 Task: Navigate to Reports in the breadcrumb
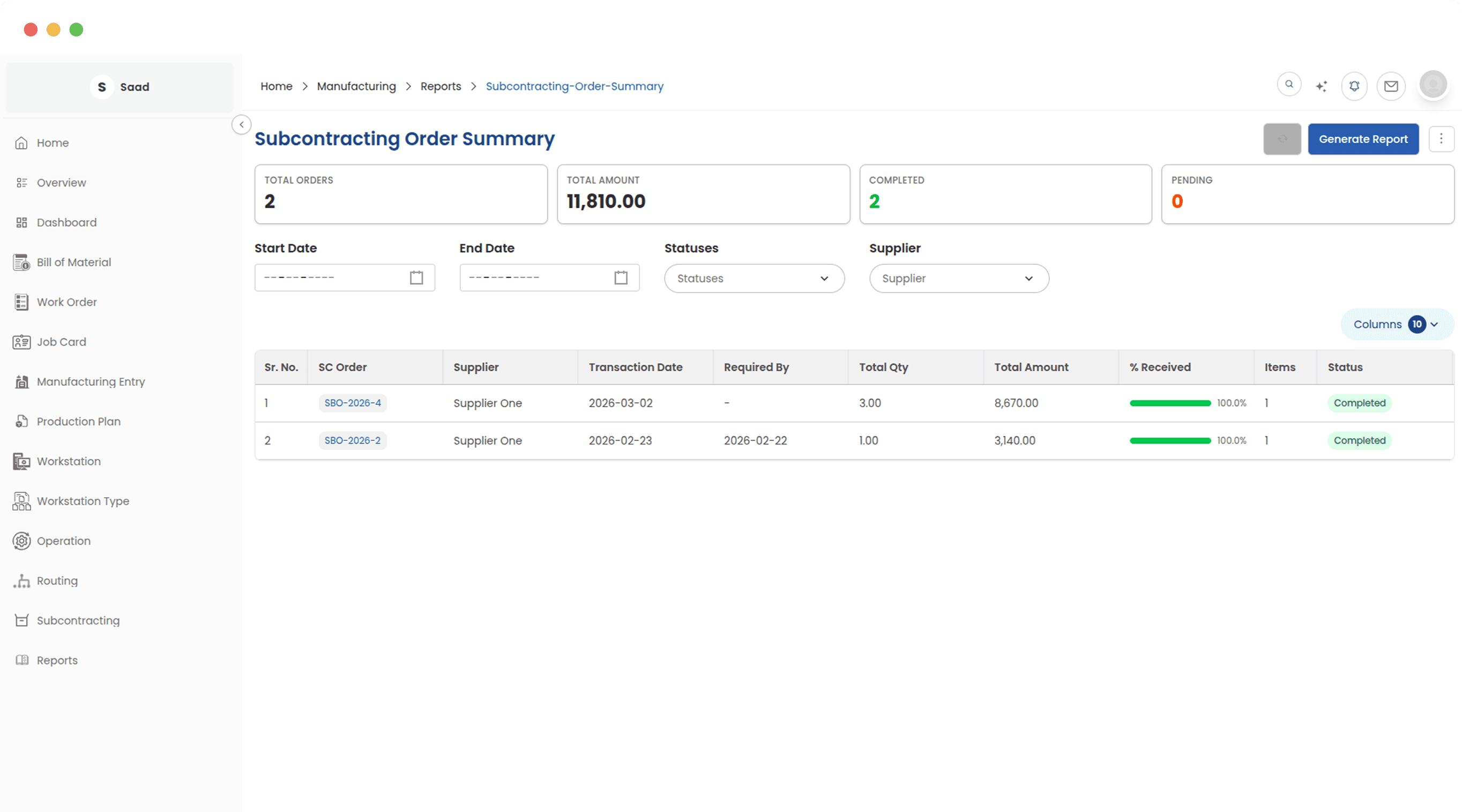(441, 86)
